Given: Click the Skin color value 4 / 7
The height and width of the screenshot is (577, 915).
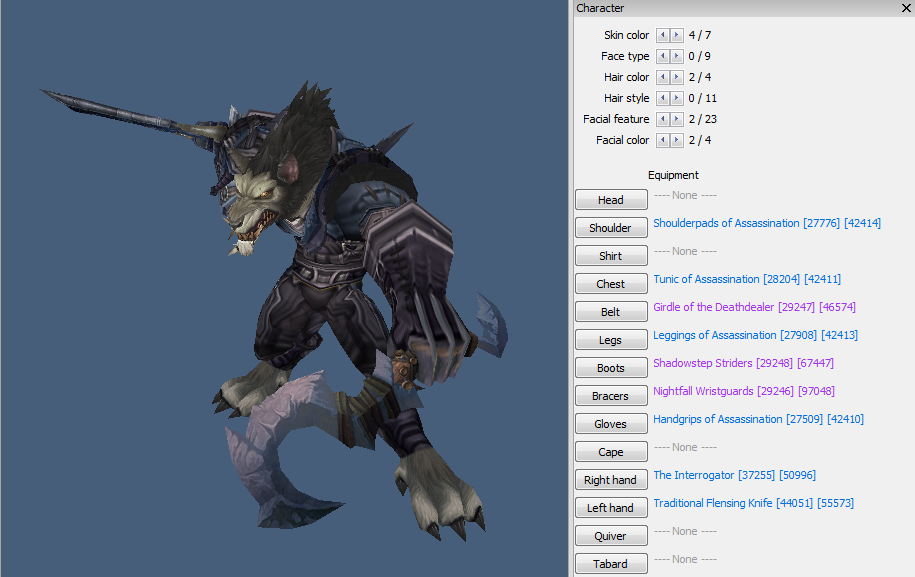Looking at the screenshot, I should pyautogui.click(x=700, y=35).
